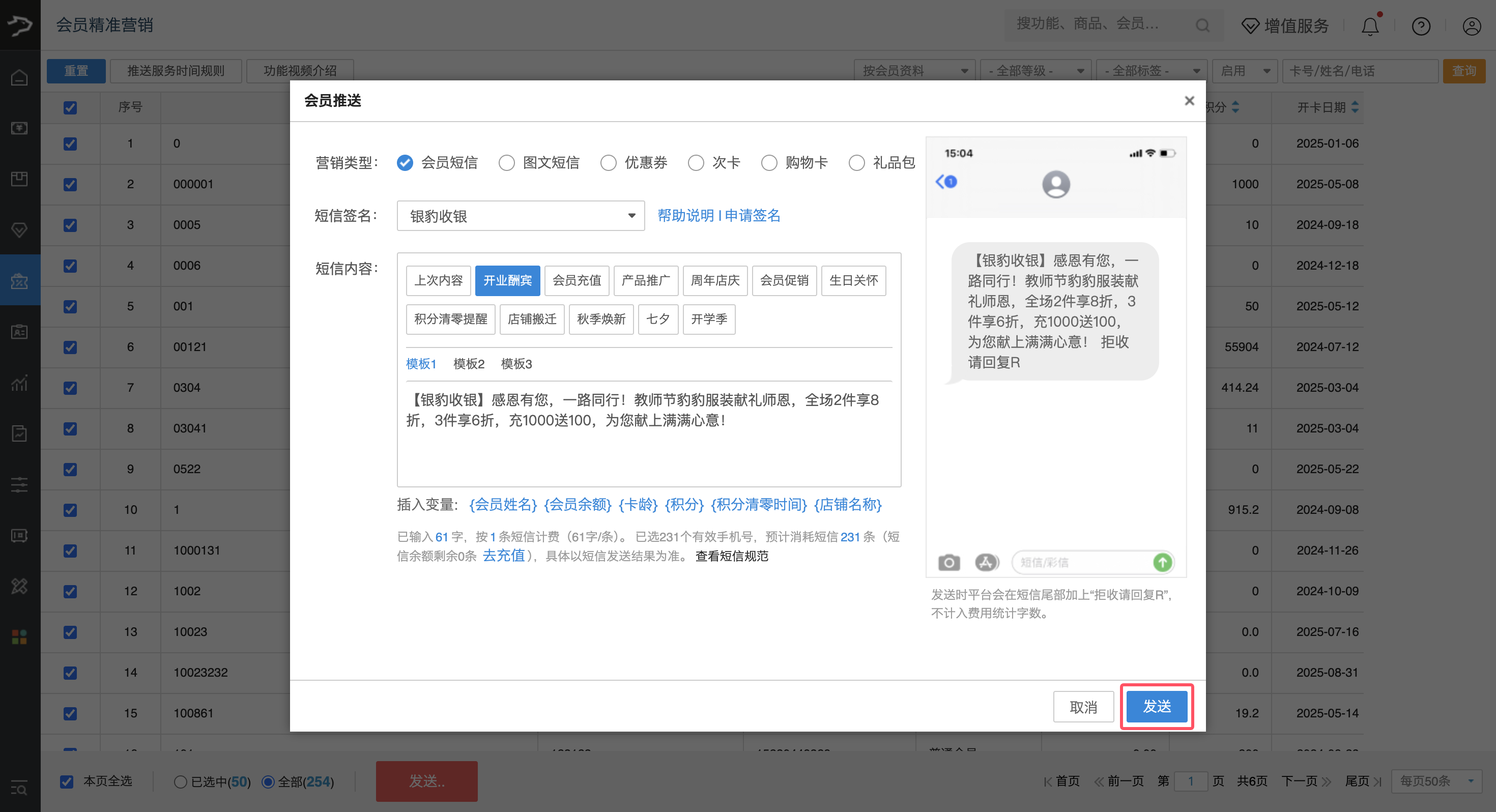The width and height of the screenshot is (1496, 812).
Task: Toggle 本页全选 checkbox
Action: (x=67, y=782)
